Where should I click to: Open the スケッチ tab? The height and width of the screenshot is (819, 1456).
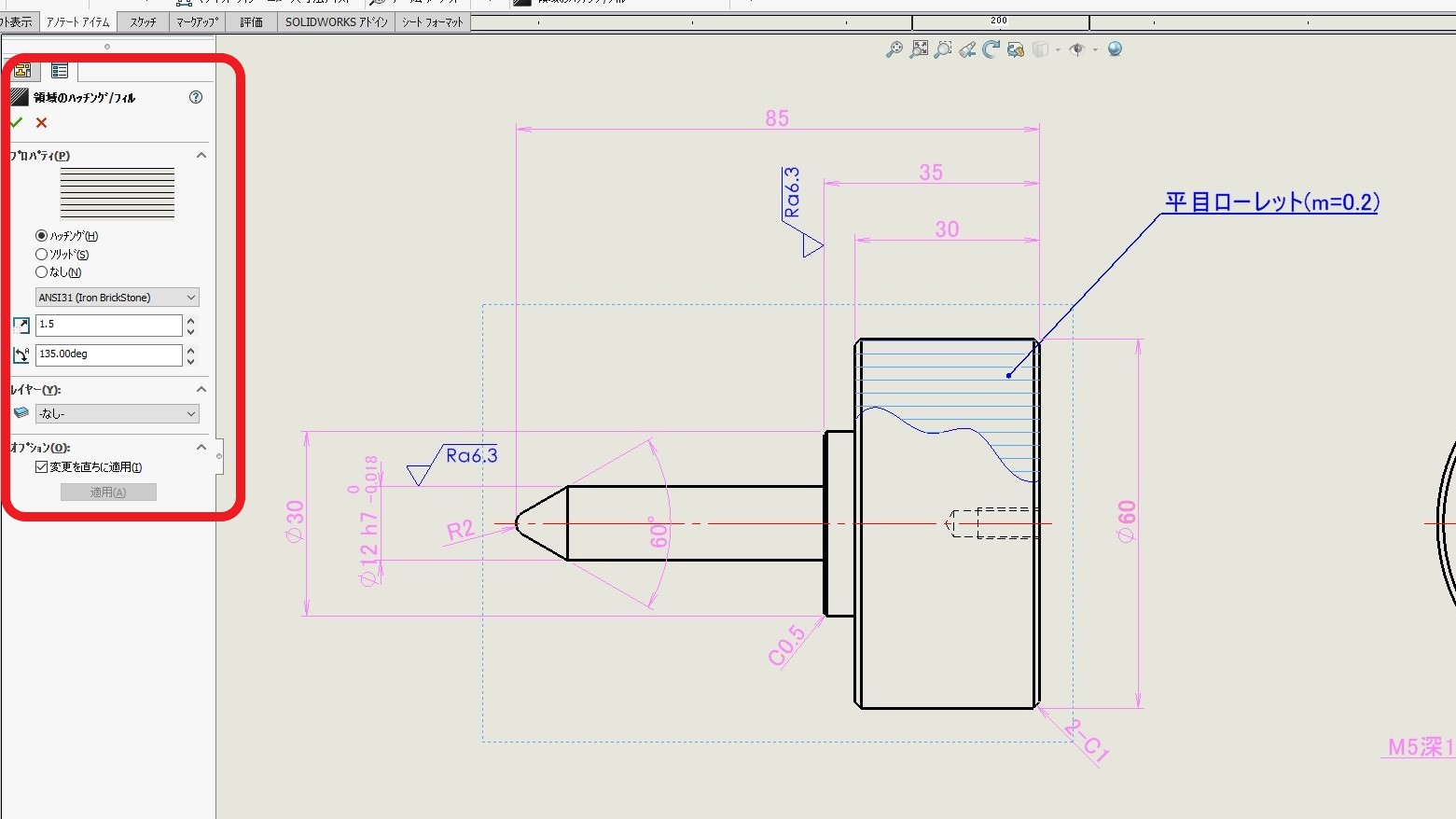tap(144, 22)
